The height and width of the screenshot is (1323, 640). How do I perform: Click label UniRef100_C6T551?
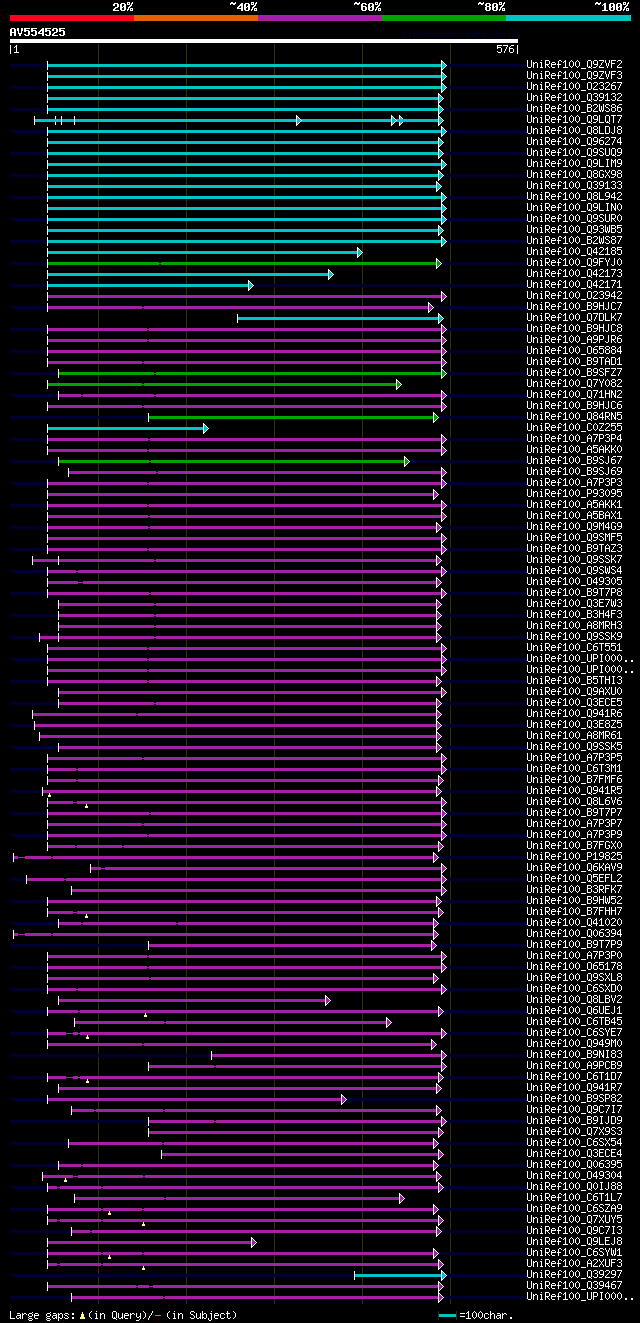click(574, 648)
